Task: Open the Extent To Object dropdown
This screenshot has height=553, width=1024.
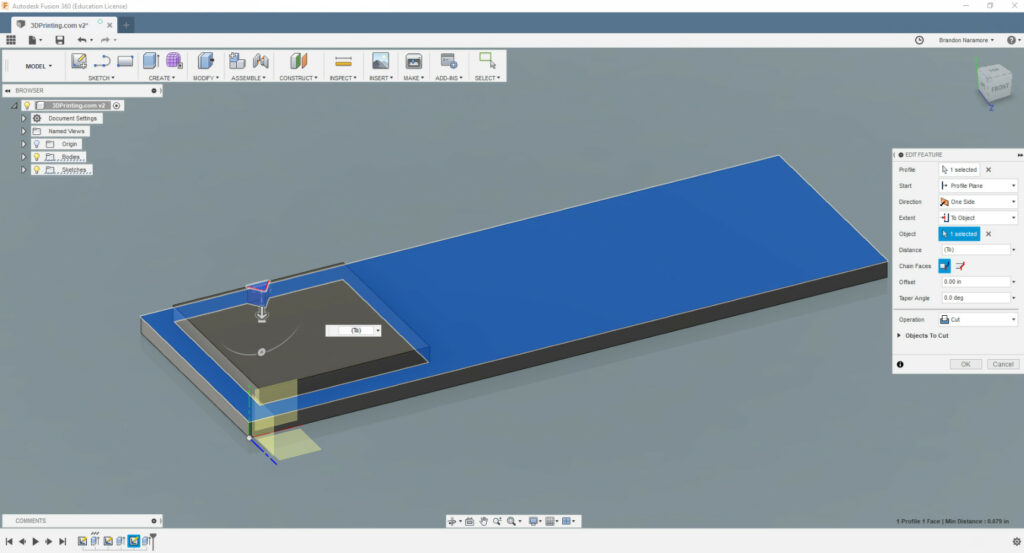Action: point(978,217)
